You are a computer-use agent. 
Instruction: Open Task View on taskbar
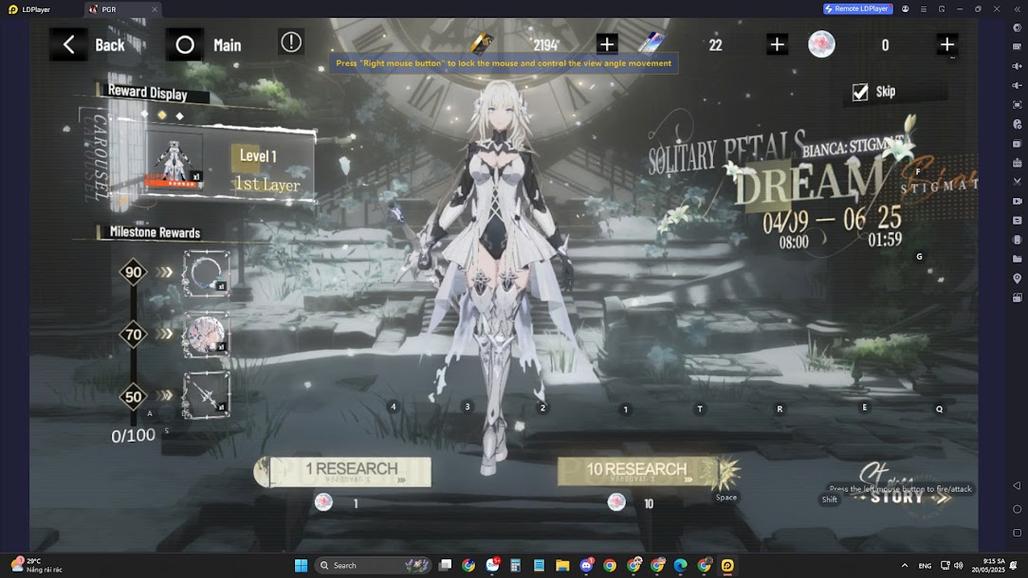tap(445, 565)
